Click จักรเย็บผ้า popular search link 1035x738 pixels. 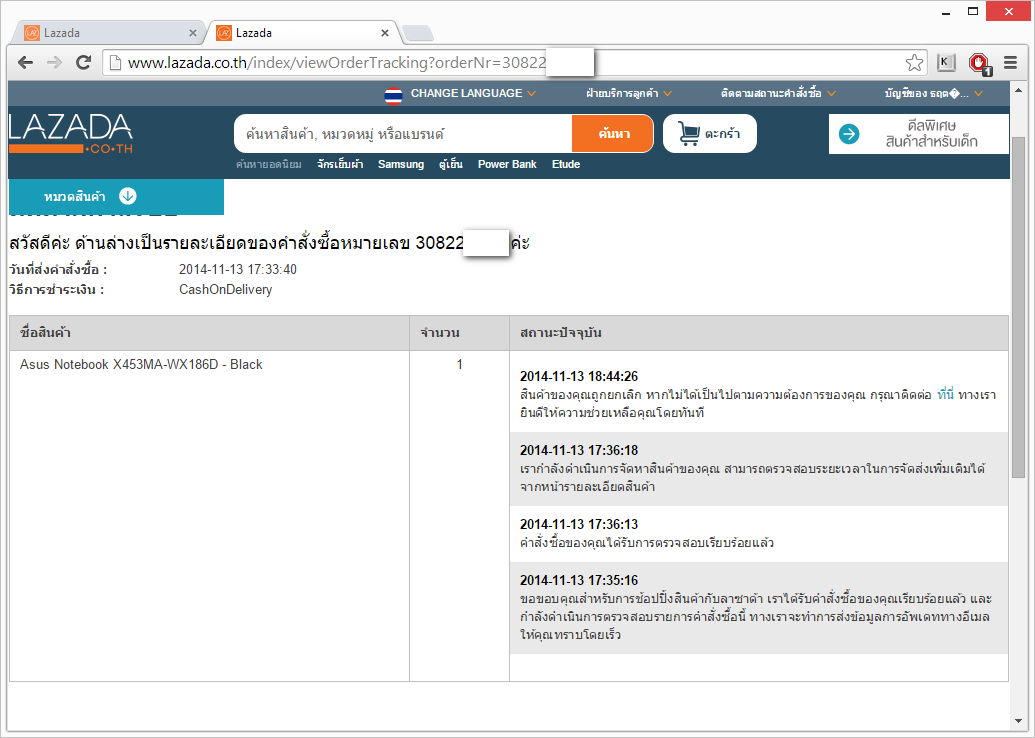(x=340, y=164)
